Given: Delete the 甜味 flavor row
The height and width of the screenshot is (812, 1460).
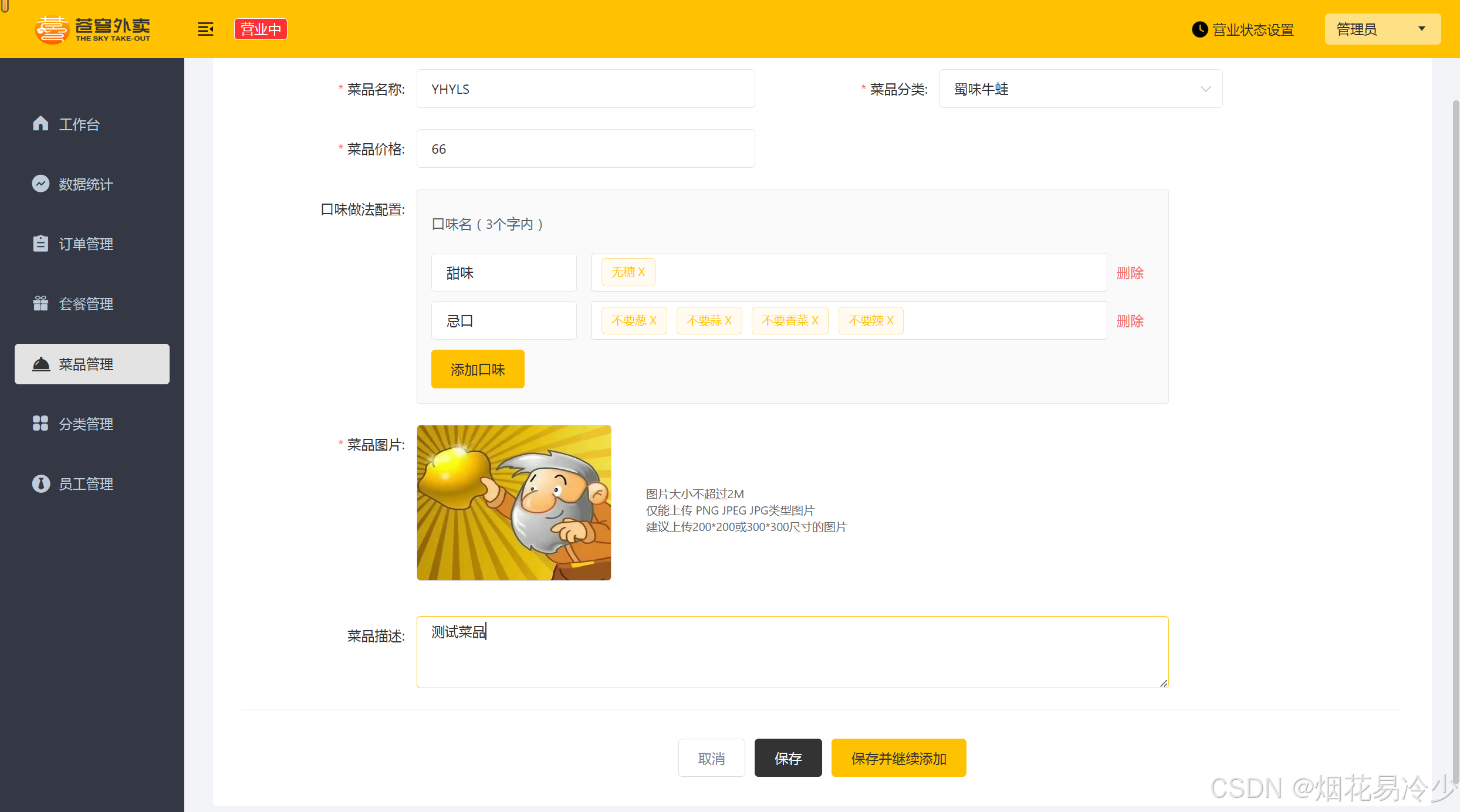Looking at the screenshot, I should 1130,273.
